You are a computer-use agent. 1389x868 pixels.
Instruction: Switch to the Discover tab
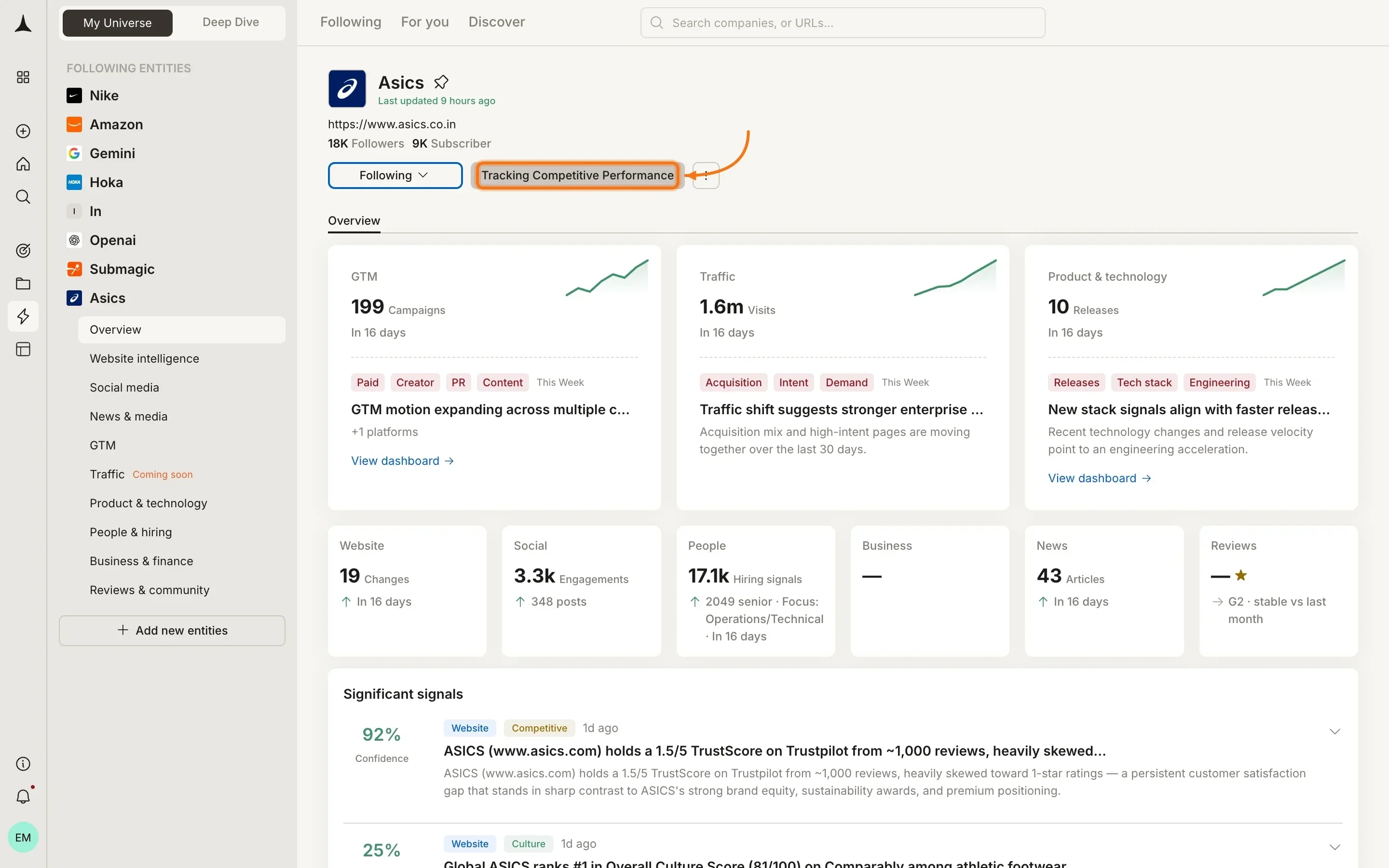tap(496, 22)
